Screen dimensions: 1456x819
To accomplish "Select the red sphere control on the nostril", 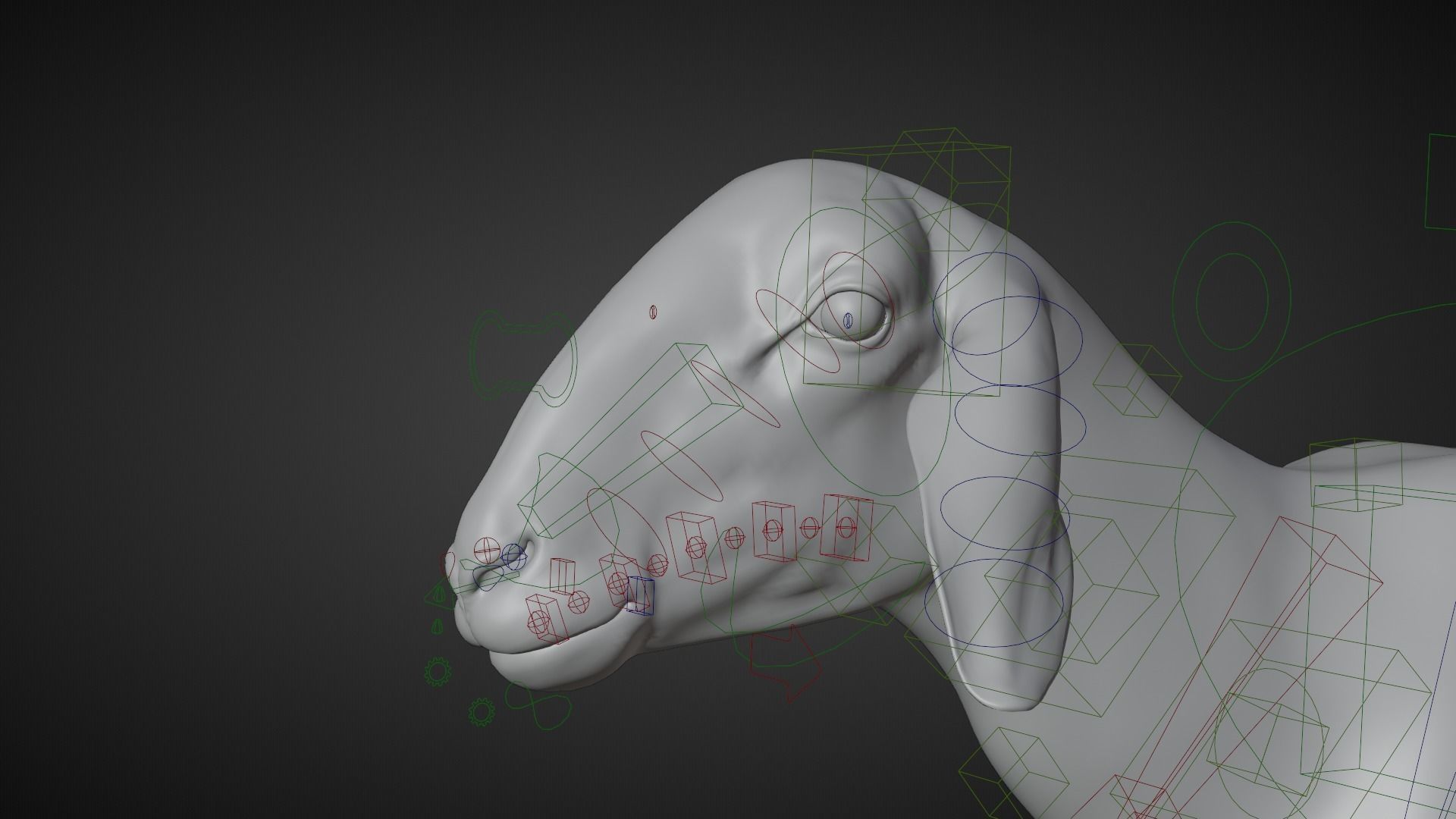I will click(486, 550).
